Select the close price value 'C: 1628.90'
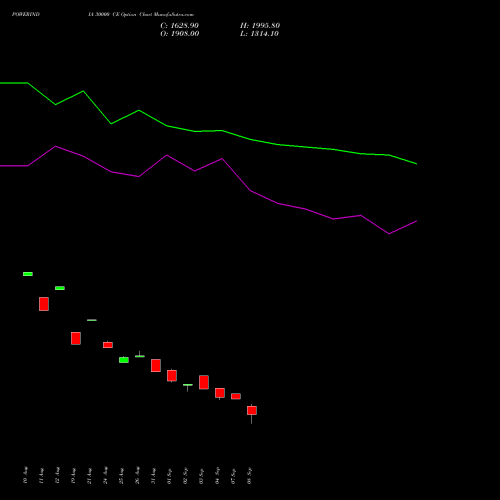Screen dimensions: 500x500 [179, 26]
